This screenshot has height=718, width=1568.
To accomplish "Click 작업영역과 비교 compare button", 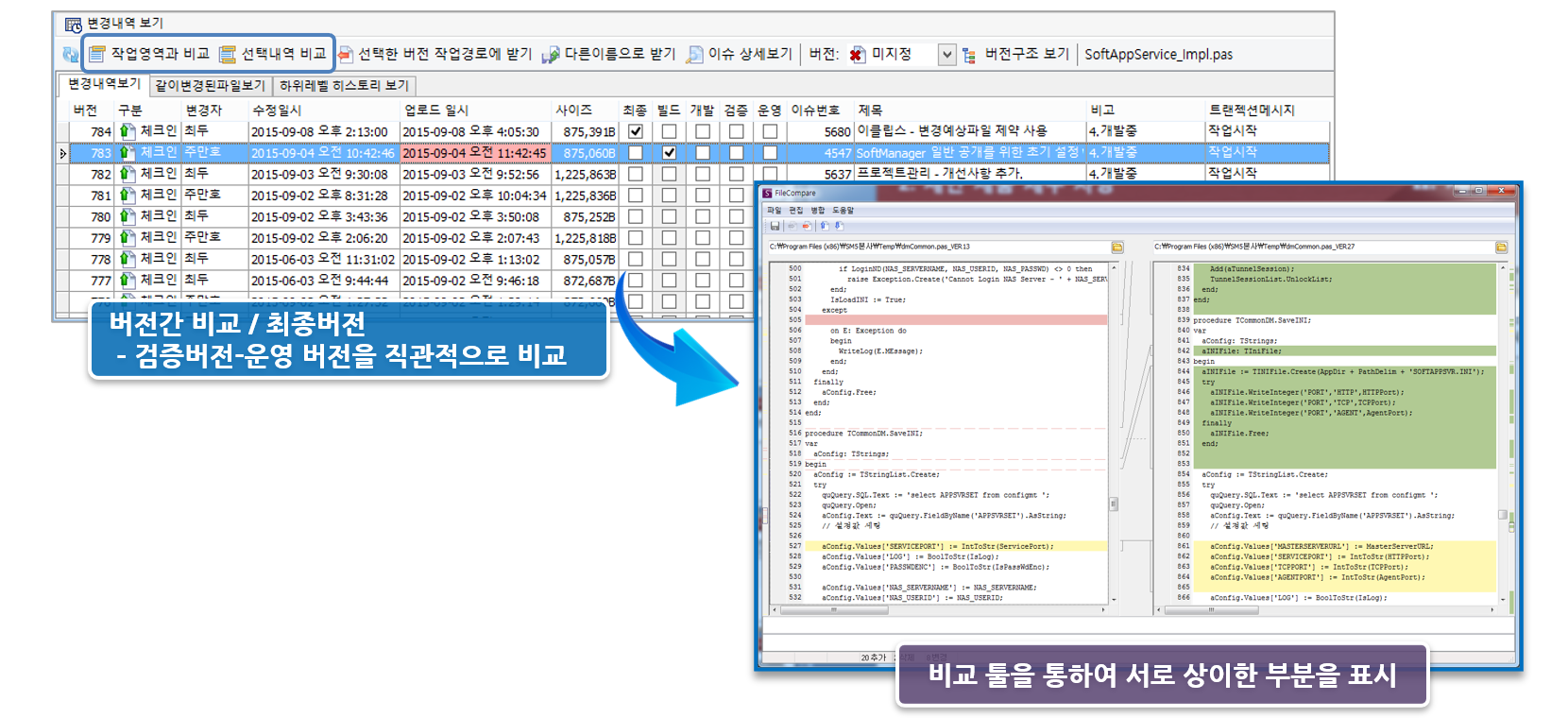I will (x=149, y=54).
